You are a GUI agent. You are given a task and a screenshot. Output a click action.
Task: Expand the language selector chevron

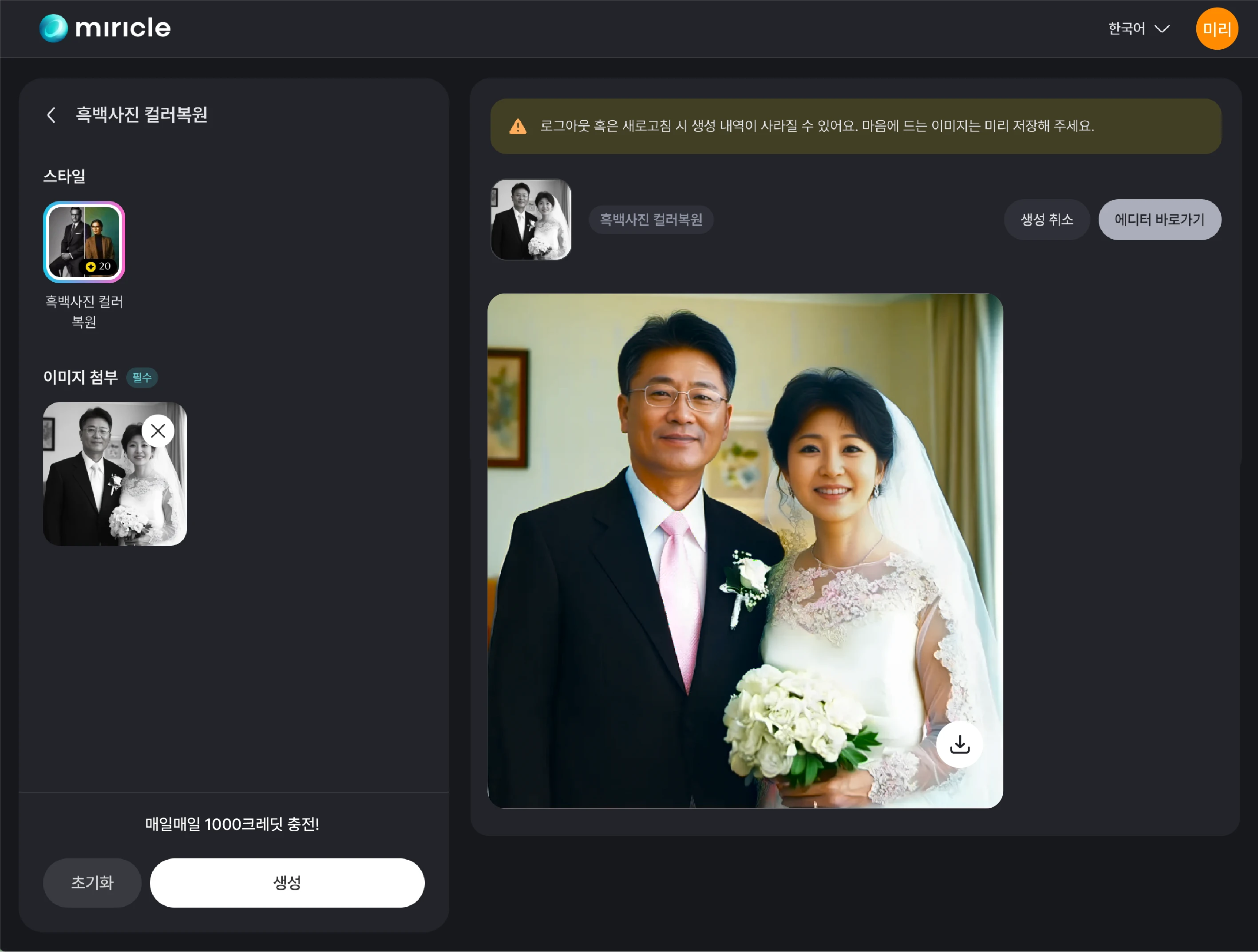tap(1163, 29)
